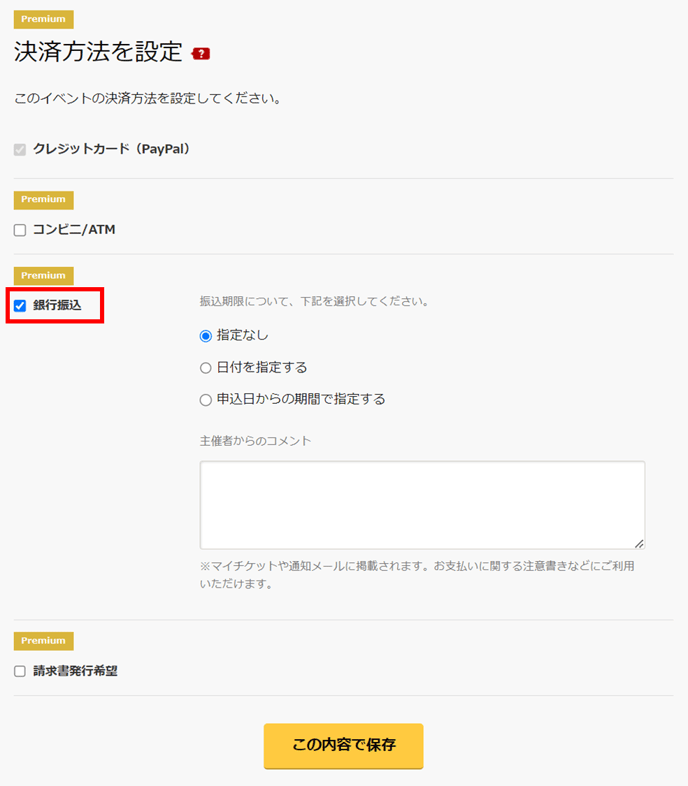Viewport: 688px width, 786px height.
Task: Click the クレジットカード (PayPal) label text
Action: (111, 149)
